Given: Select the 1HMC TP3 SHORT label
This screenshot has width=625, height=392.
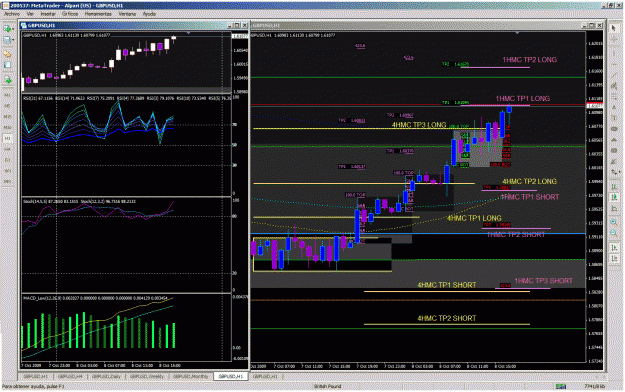Looking at the screenshot, I should [544, 281].
